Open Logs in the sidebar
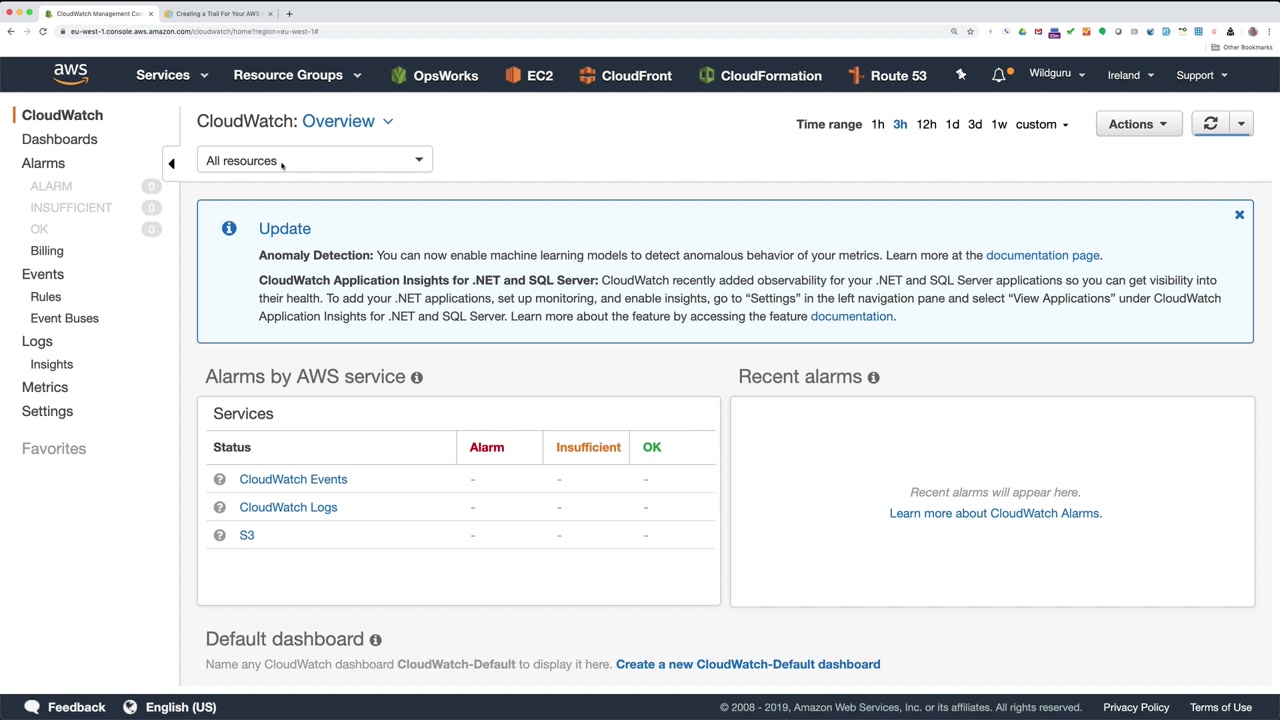This screenshot has height=720, width=1280. [x=37, y=341]
